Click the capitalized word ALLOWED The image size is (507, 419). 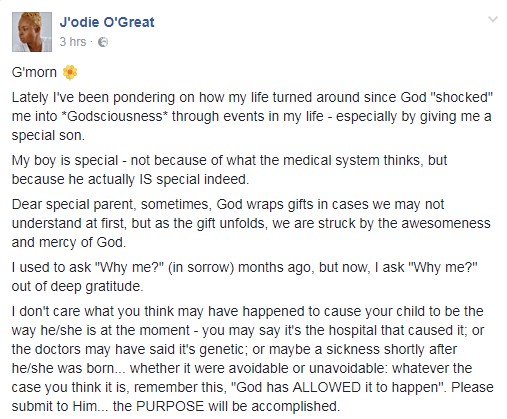coord(327,387)
